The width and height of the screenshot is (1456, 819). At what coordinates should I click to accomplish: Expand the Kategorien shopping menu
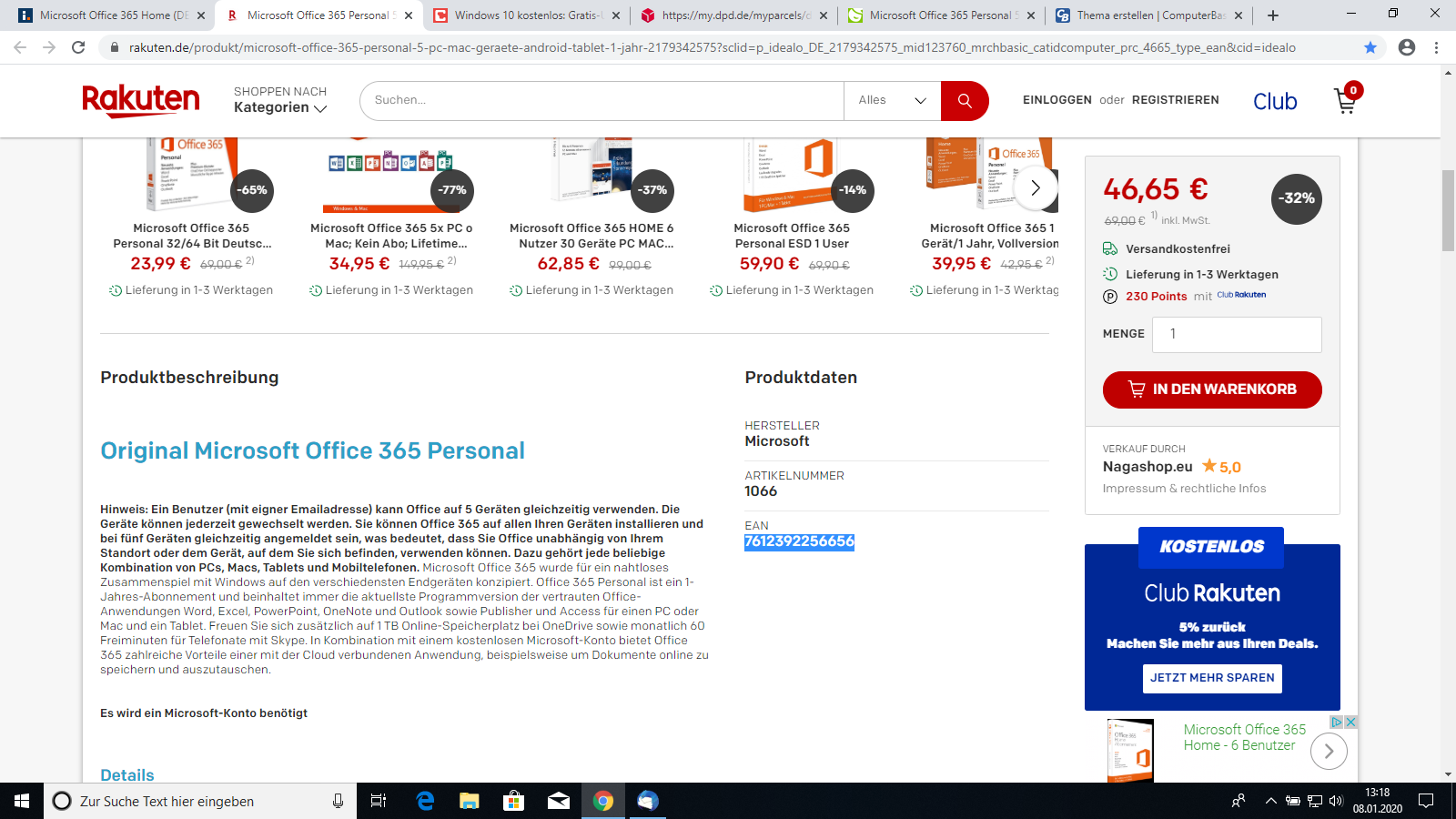click(280, 107)
